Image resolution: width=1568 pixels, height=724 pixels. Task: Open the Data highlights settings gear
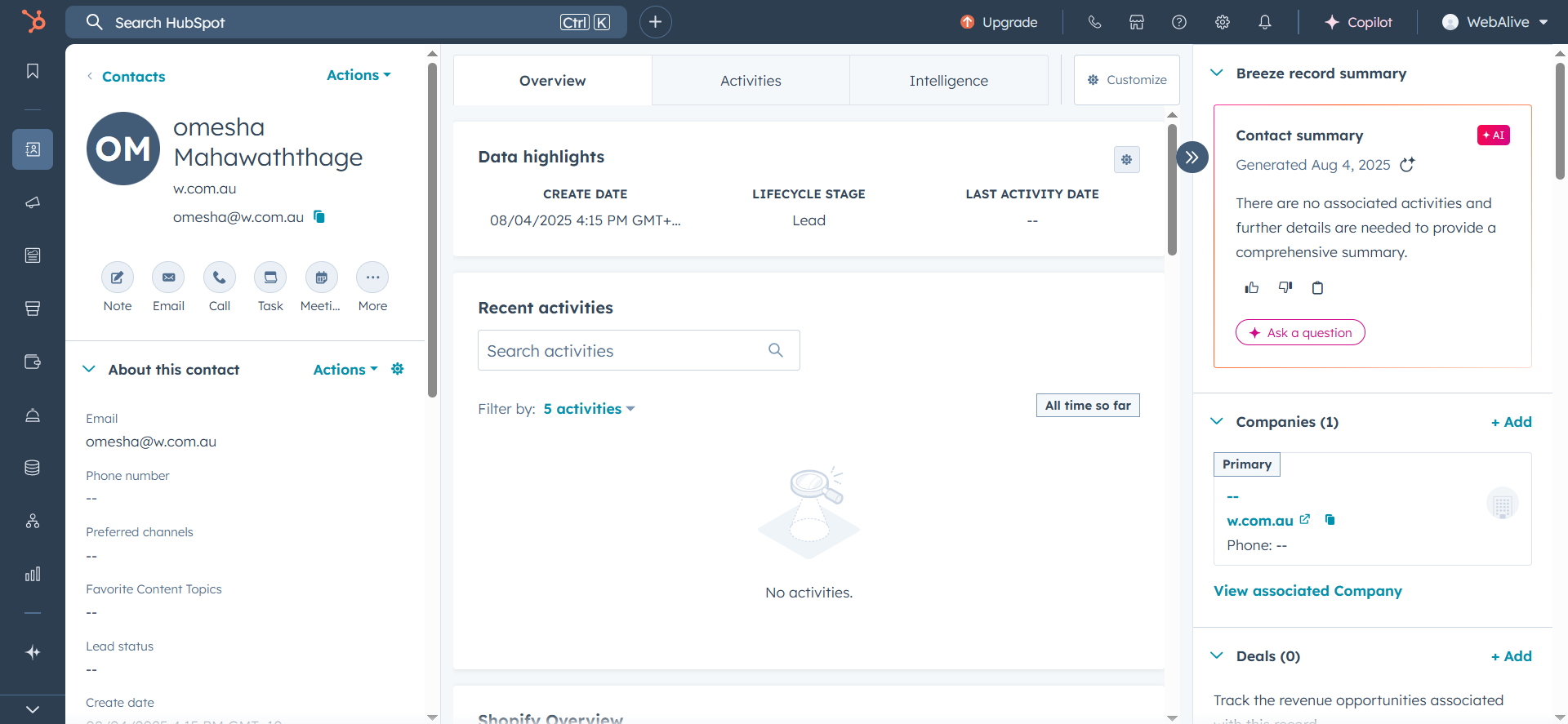point(1127,160)
